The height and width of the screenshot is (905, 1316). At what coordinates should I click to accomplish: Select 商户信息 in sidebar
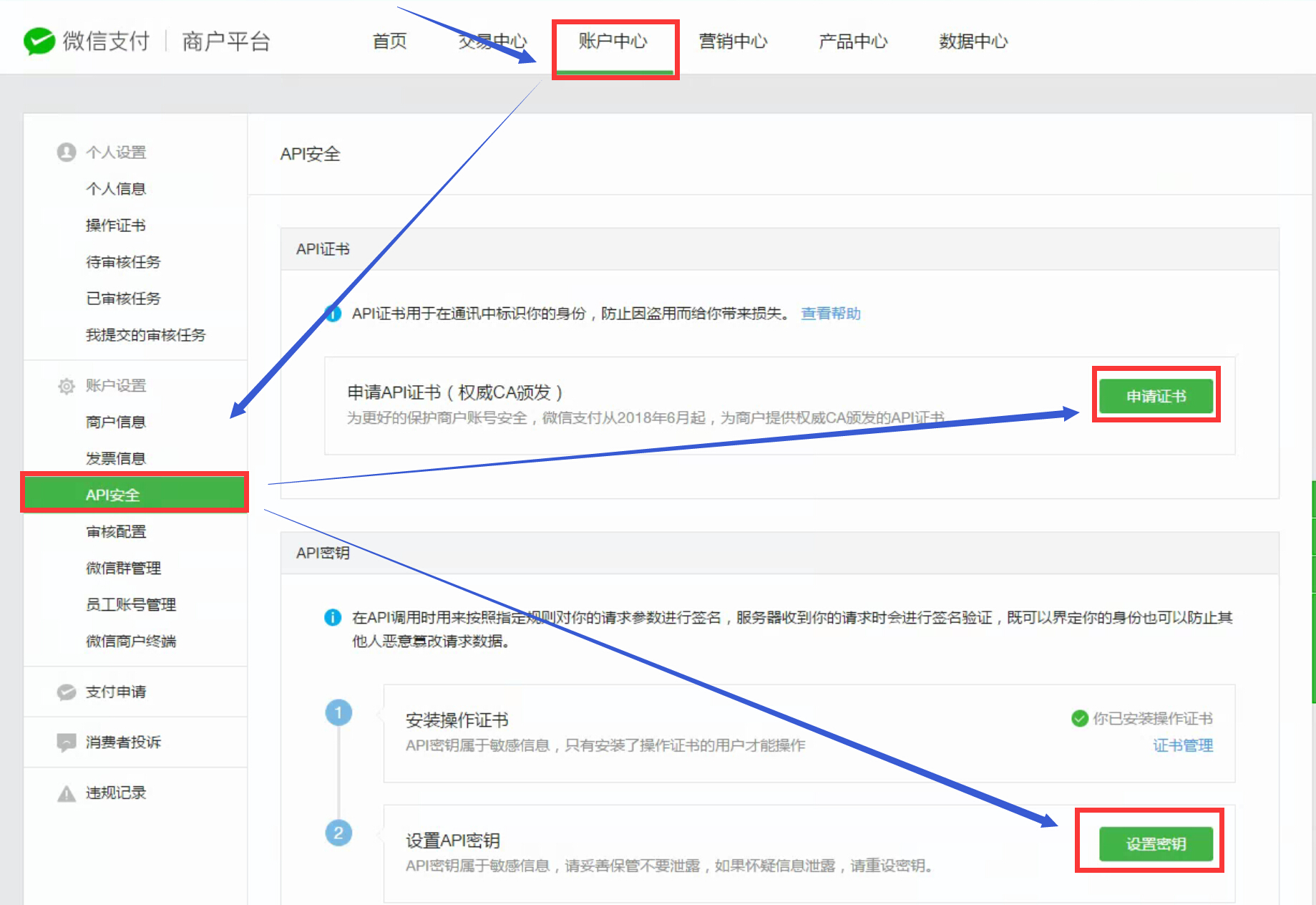(x=116, y=422)
